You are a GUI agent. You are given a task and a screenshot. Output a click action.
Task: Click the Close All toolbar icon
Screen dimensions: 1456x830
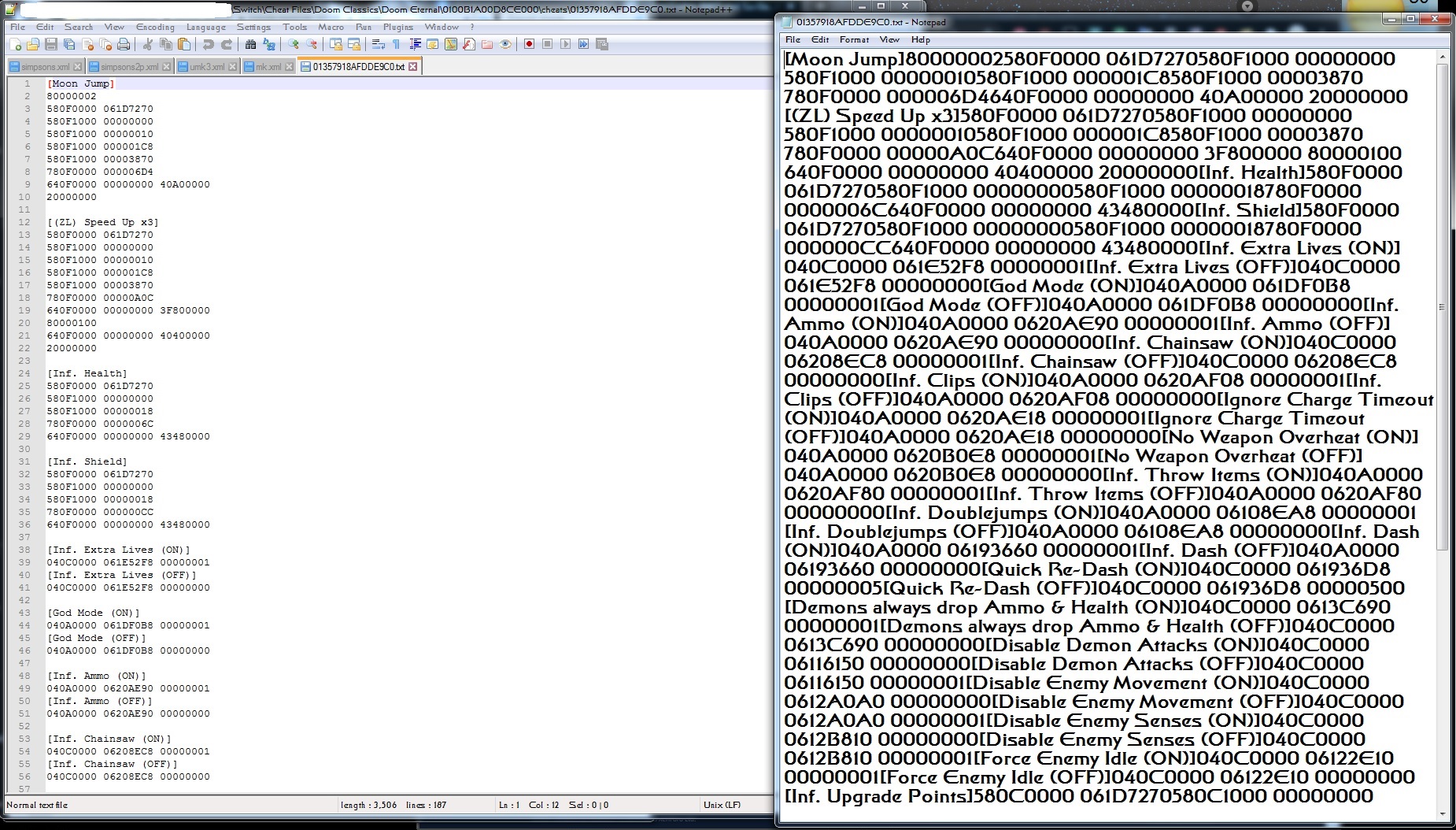point(105,44)
